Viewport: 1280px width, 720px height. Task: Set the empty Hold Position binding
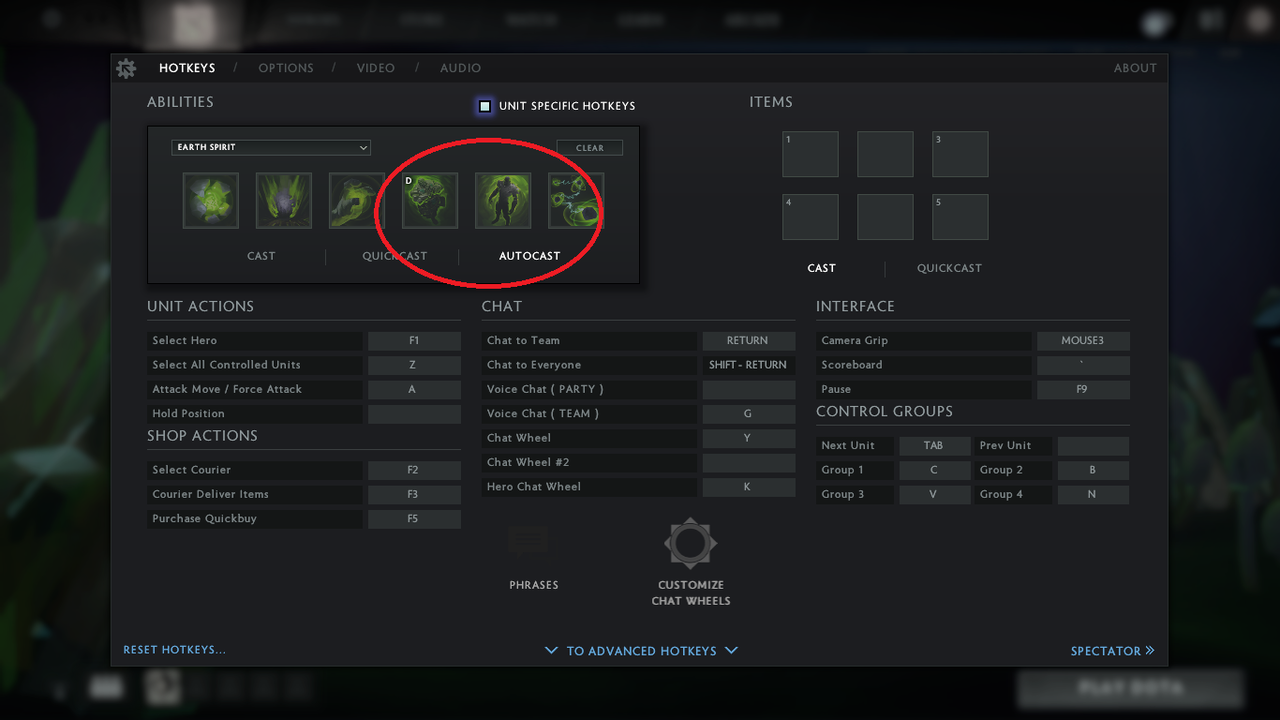click(414, 414)
